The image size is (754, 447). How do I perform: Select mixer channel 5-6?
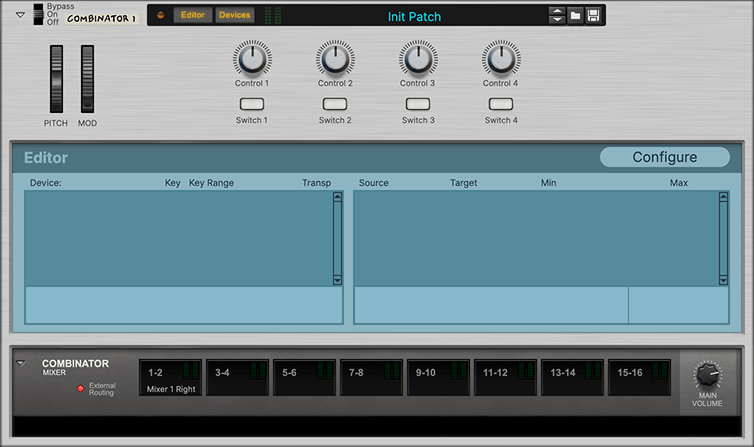point(304,378)
